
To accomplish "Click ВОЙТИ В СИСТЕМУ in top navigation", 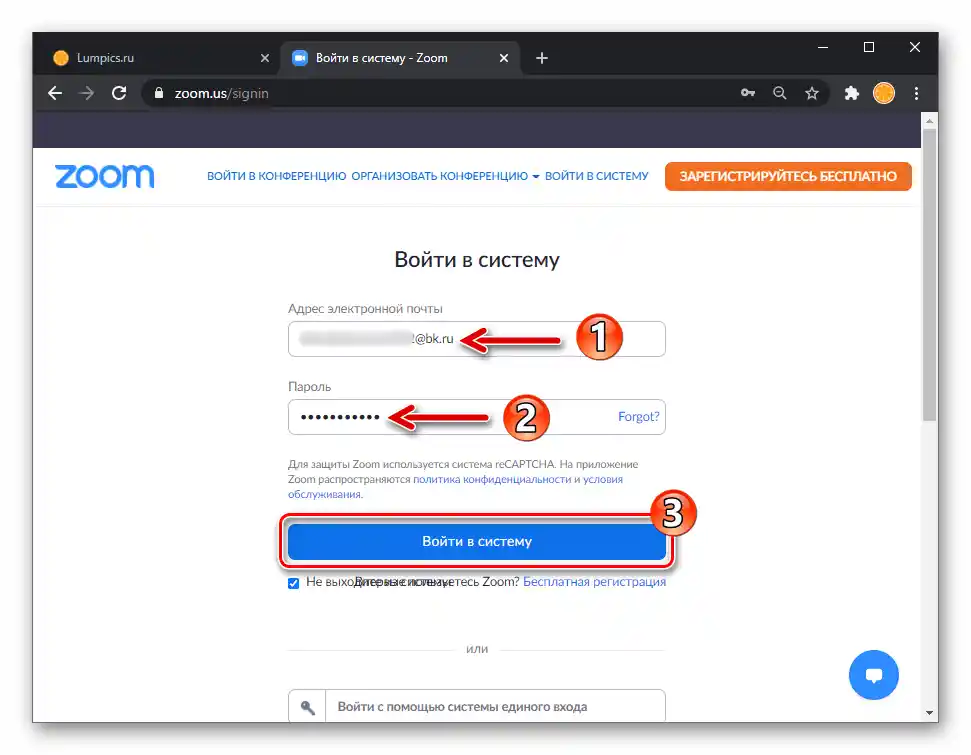I will point(596,176).
